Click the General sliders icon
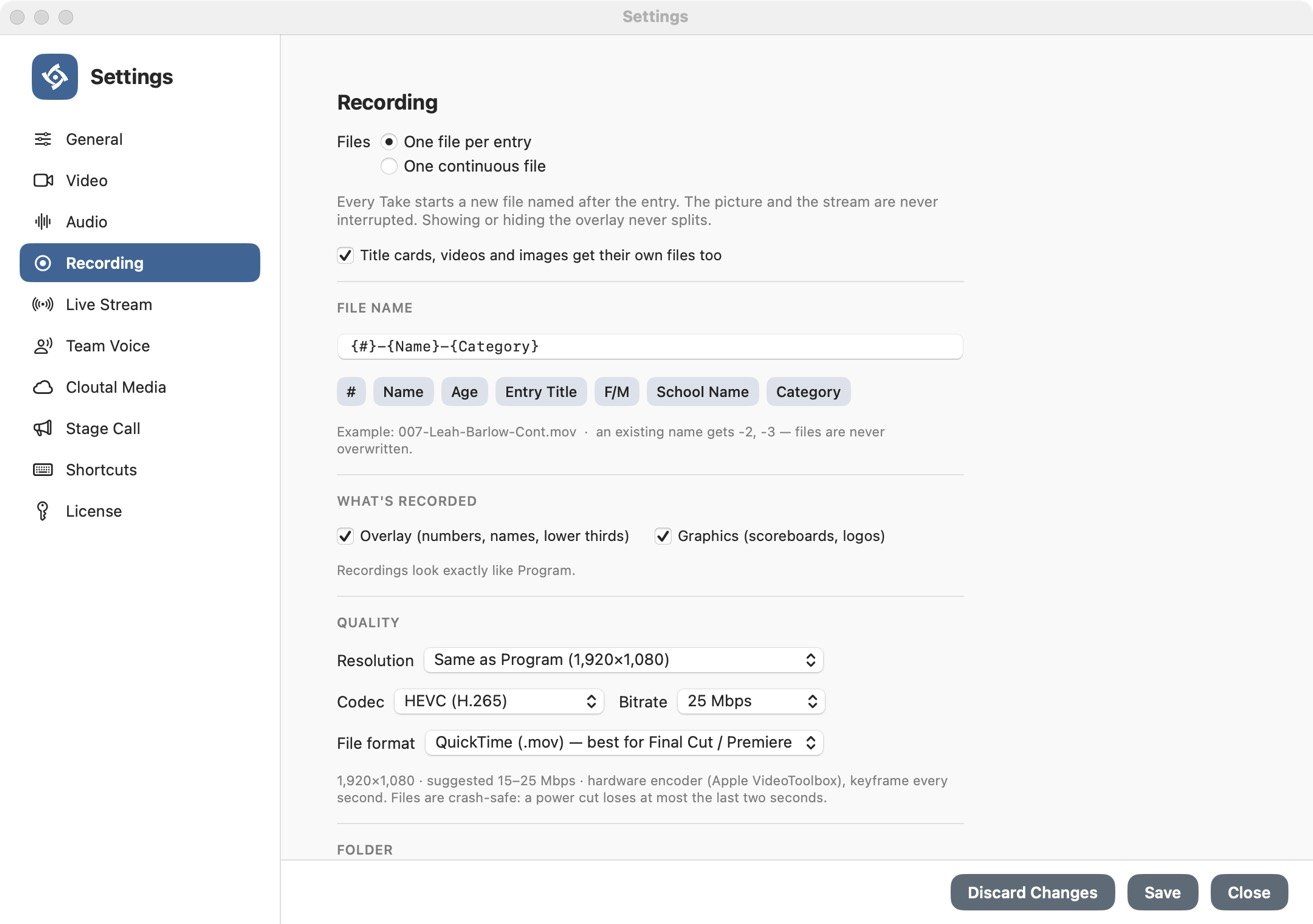The image size is (1313, 924). click(43, 139)
